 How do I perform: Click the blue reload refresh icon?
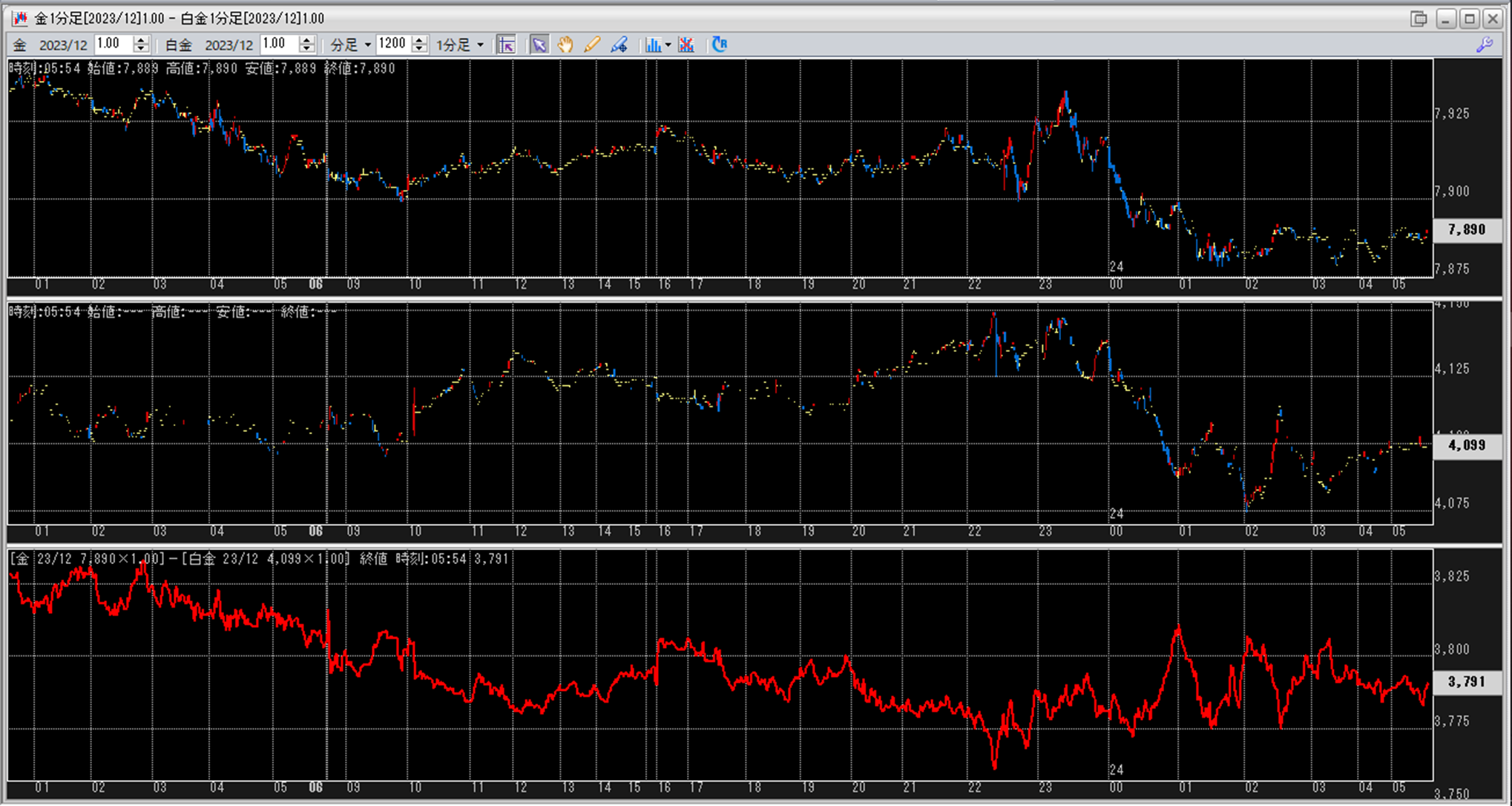pyautogui.click(x=719, y=45)
